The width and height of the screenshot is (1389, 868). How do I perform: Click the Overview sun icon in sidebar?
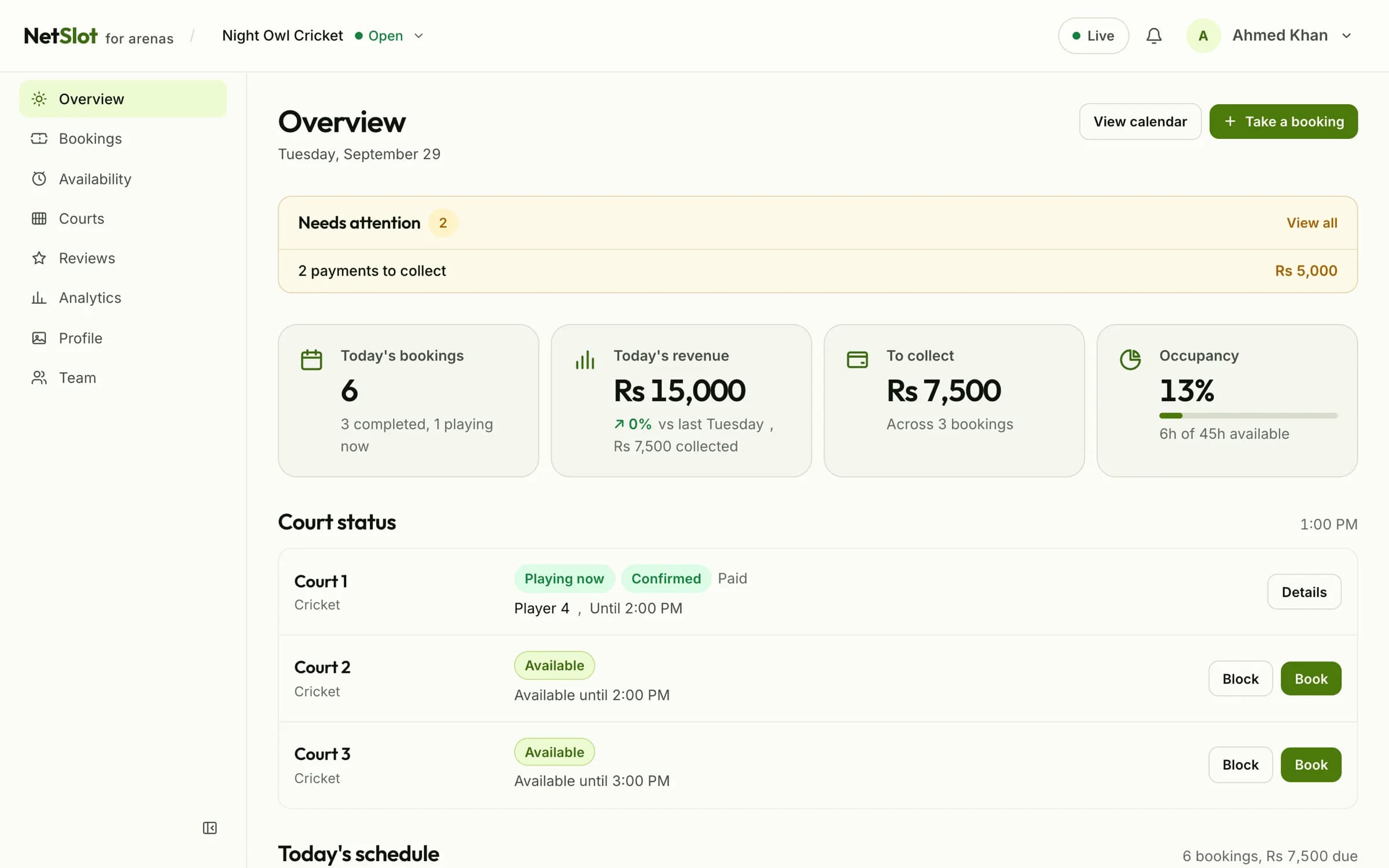pos(39,99)
